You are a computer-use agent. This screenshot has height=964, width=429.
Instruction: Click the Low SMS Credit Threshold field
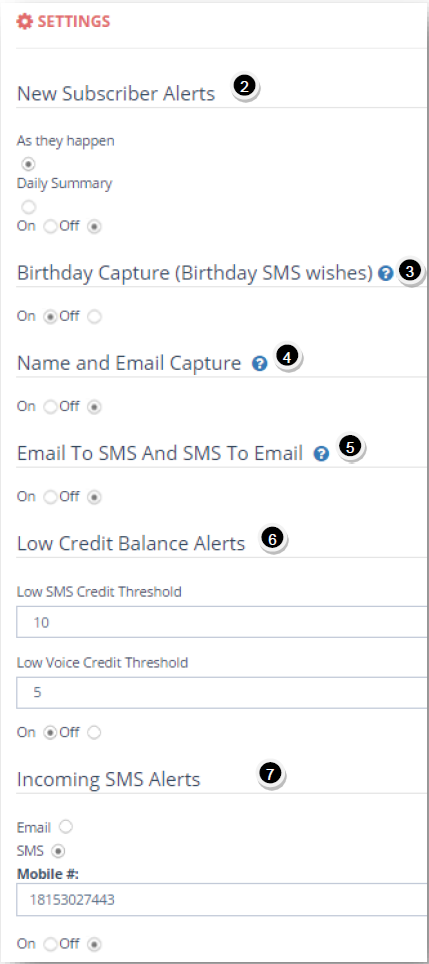221,622
